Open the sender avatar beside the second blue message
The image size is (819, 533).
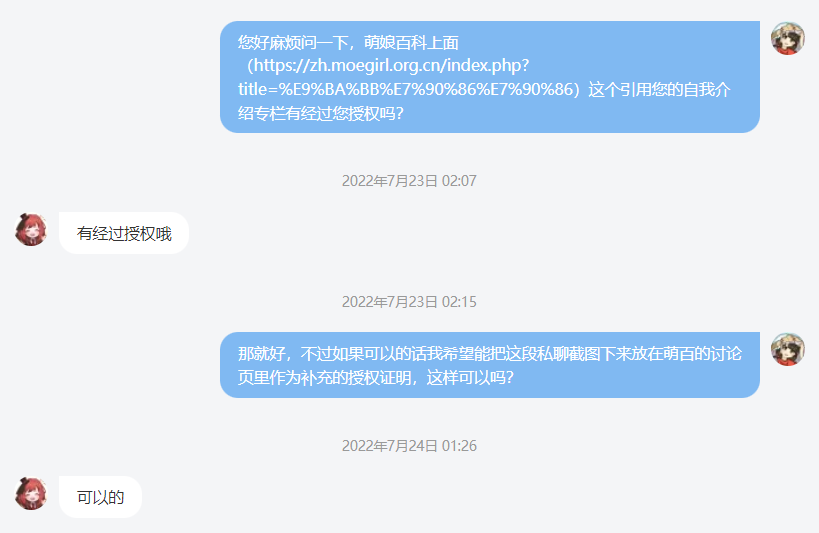coord(788,349)
